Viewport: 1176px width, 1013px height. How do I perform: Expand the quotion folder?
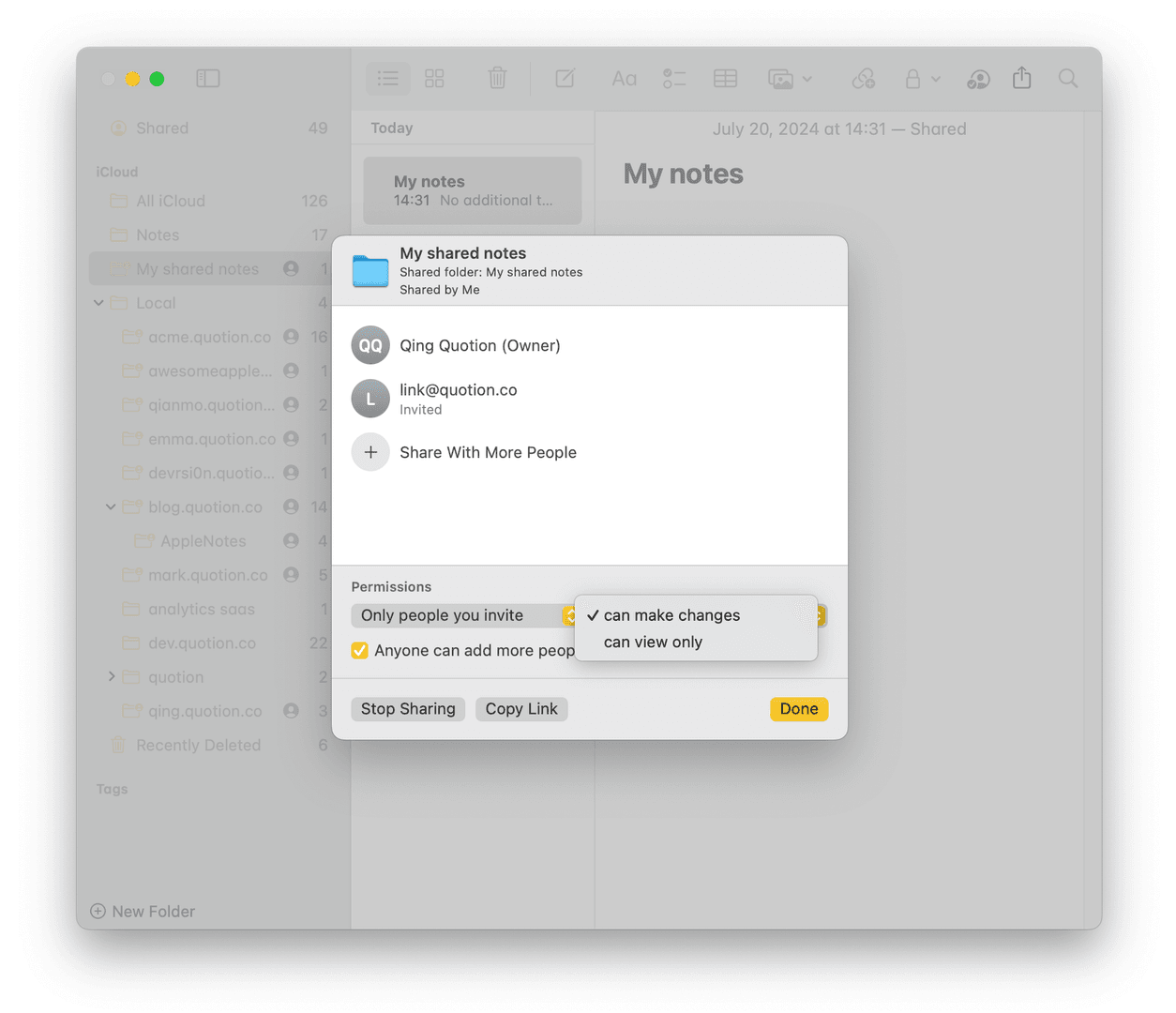tap(112, 676)
